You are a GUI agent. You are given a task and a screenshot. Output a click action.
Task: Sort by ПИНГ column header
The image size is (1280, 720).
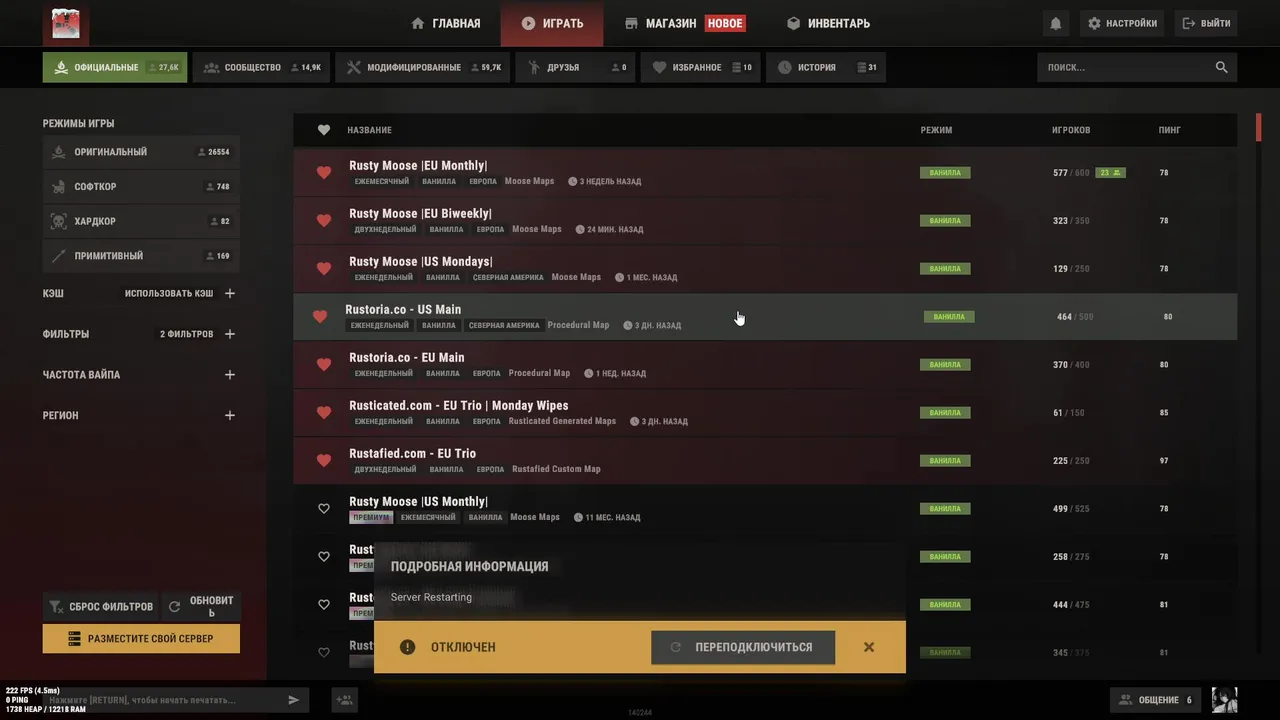(1169, 130)
